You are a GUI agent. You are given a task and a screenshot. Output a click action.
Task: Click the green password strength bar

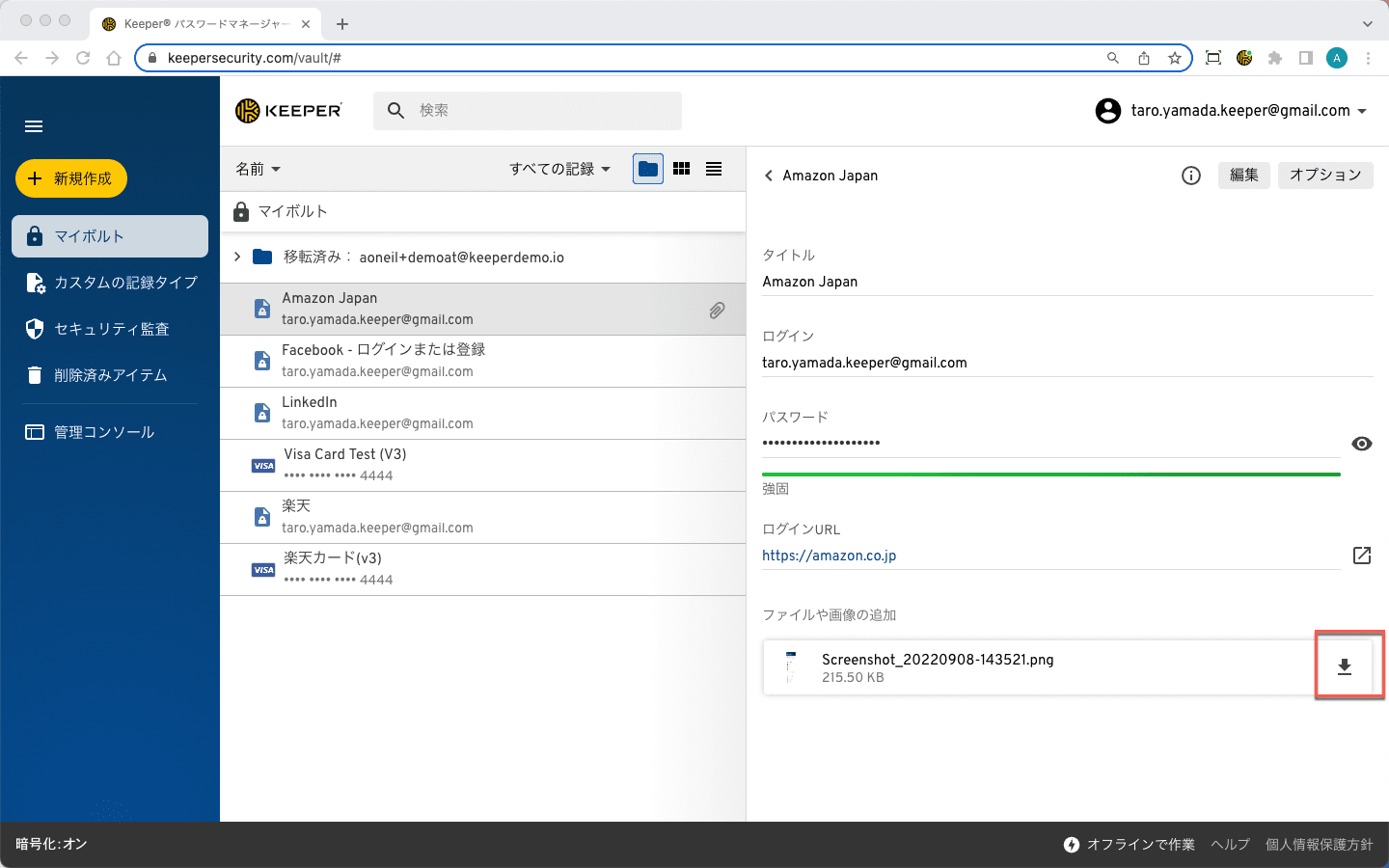pos(1050,475)
